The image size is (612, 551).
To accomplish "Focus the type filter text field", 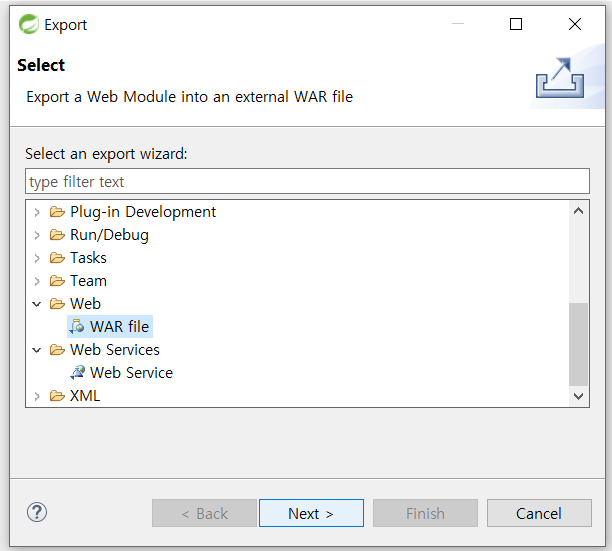I will [307, 181].
